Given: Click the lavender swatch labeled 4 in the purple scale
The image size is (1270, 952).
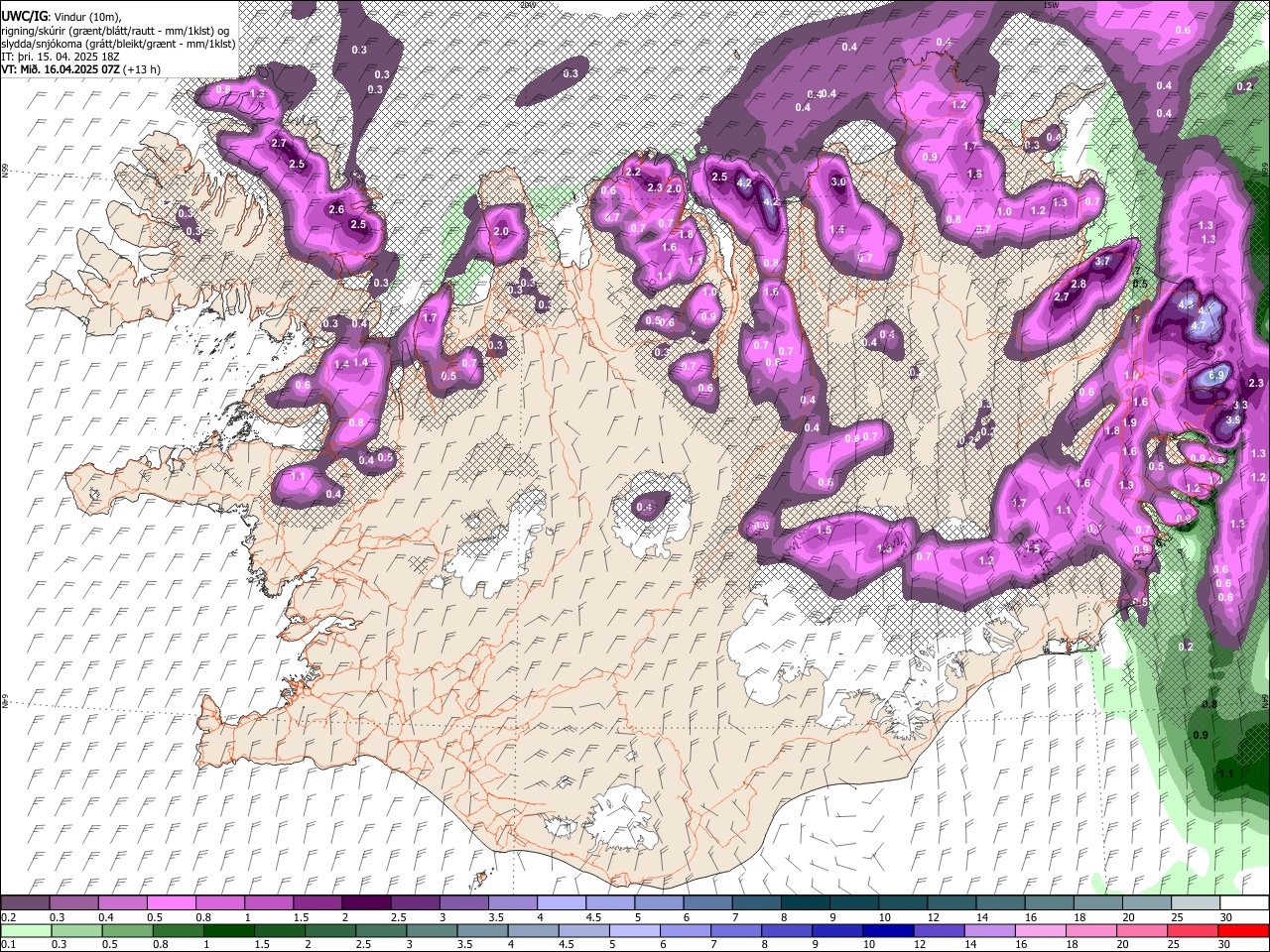Looking at the screenshot, I should [562, 903].
